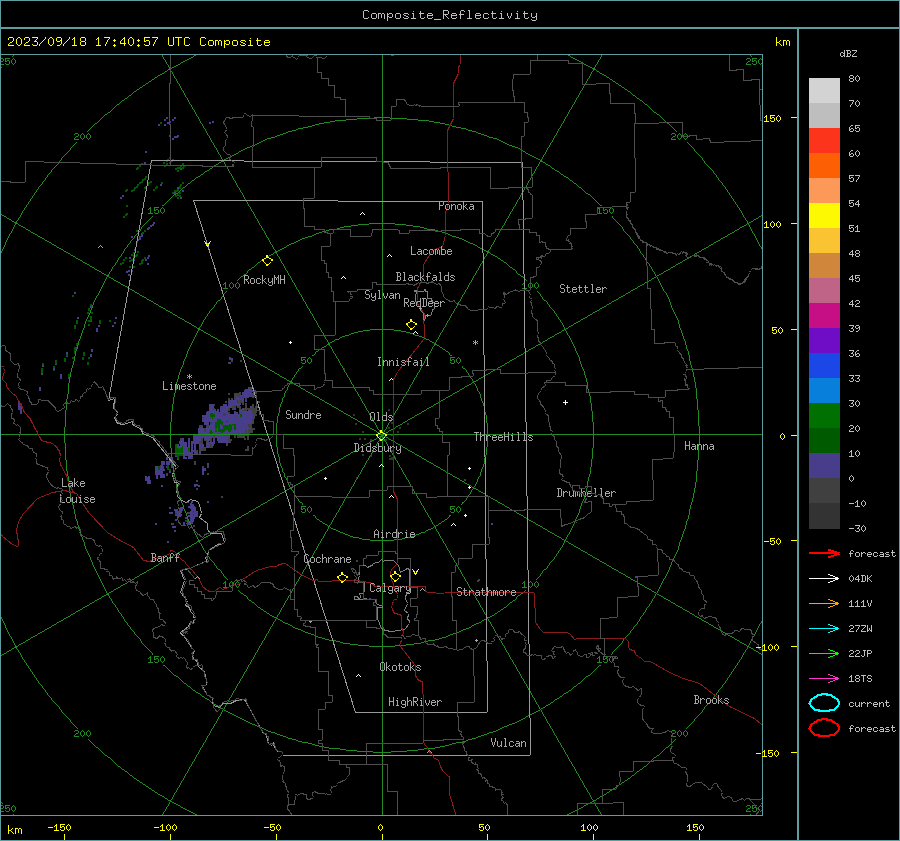
Task: Select the Drumheller label
Action: tap(586, 493)
